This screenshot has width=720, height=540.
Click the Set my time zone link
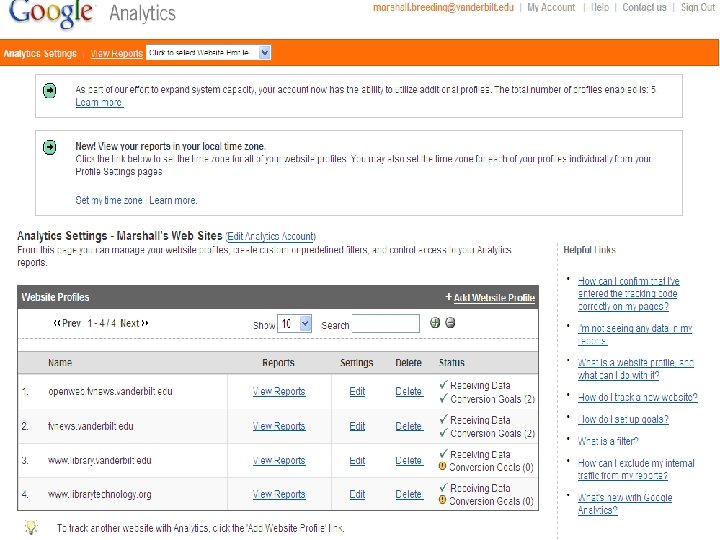(x=109, y=200)
